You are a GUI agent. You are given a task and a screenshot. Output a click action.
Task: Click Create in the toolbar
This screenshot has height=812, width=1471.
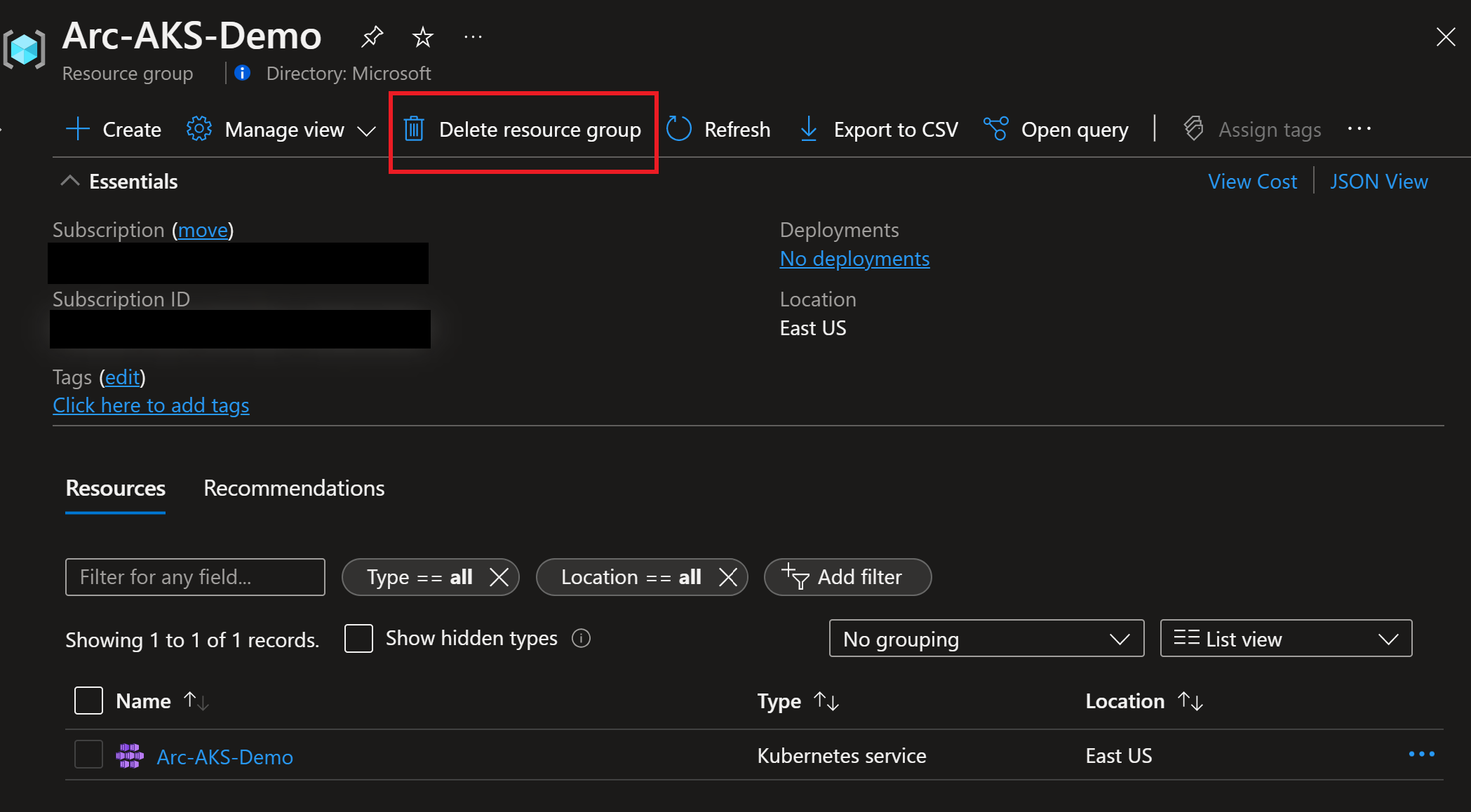[x=113, y=130]
